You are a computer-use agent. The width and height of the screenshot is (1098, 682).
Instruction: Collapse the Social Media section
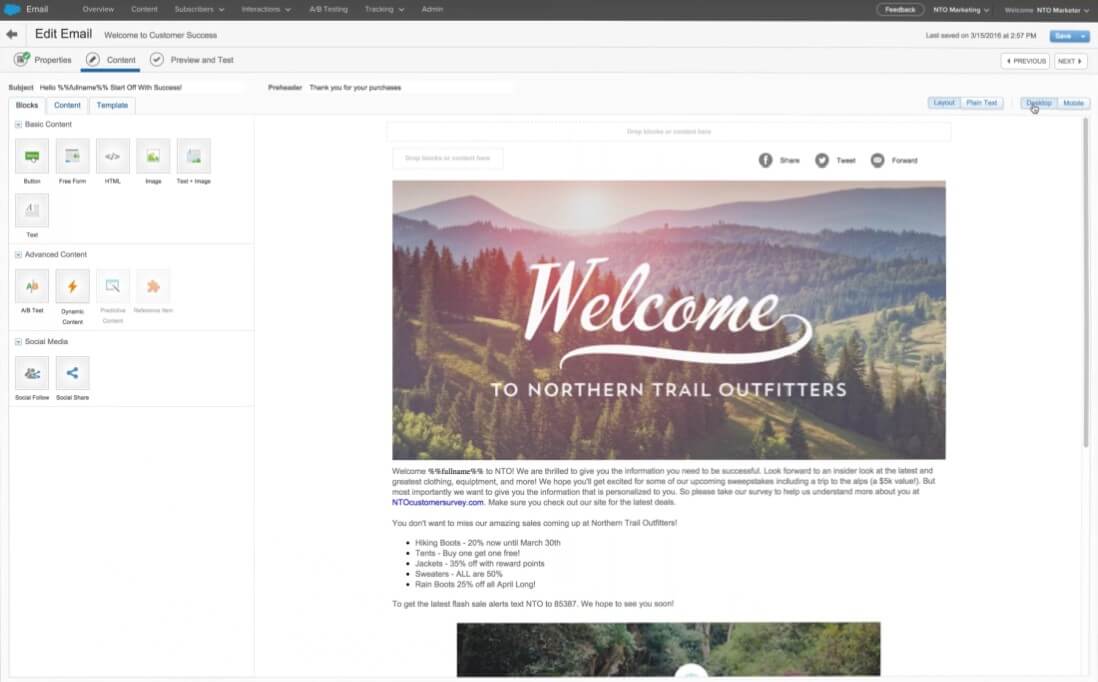(18, 342)
